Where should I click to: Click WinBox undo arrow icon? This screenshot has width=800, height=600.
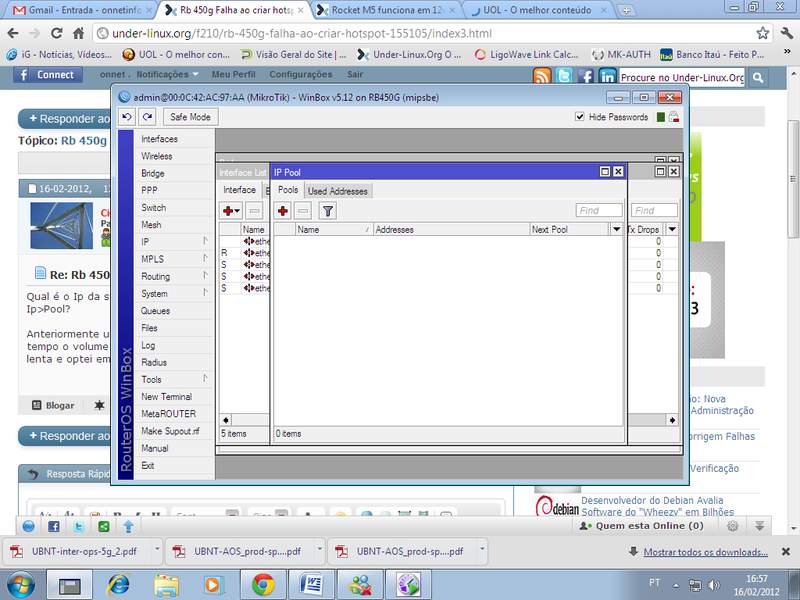pos(127,117)
